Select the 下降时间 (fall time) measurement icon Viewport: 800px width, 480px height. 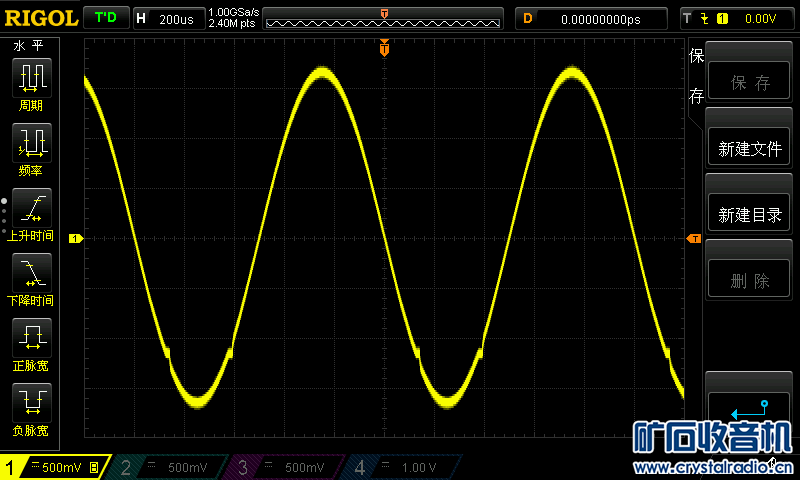pos(32,272)
